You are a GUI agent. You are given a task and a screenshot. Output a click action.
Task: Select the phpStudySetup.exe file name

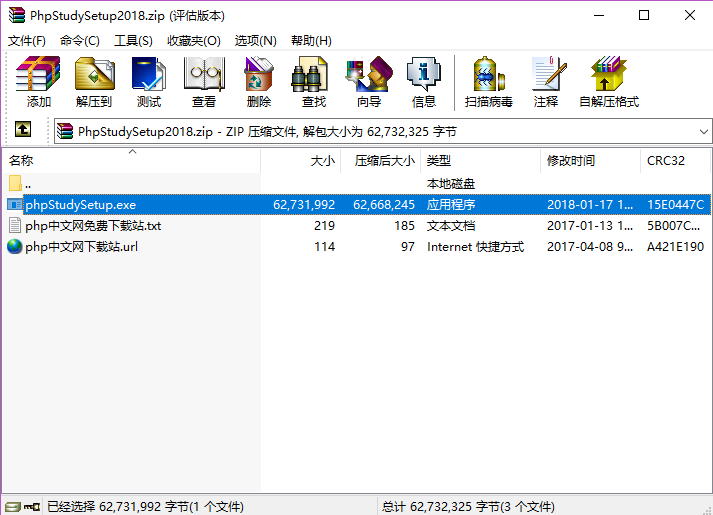(80, 205)
